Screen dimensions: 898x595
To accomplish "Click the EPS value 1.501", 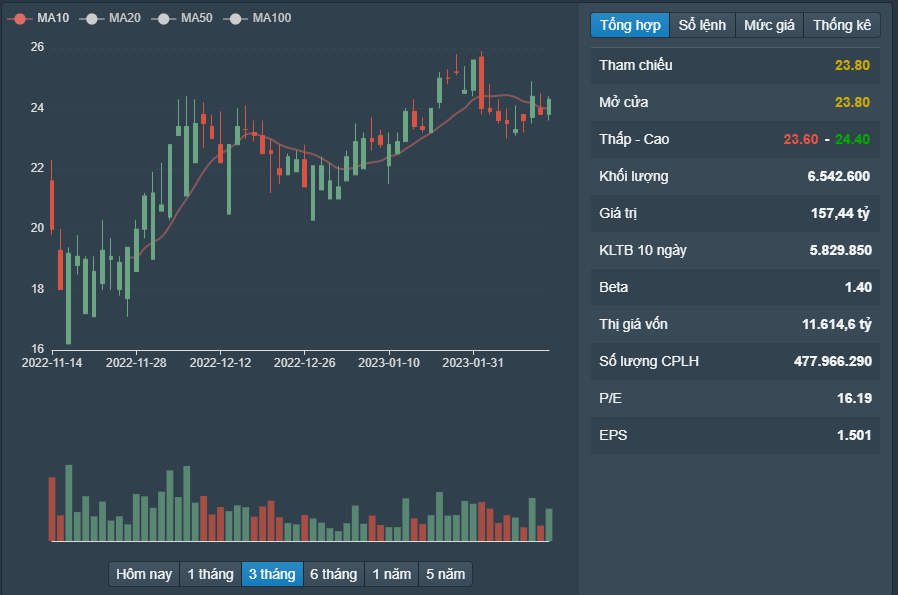I will point(854,435).
